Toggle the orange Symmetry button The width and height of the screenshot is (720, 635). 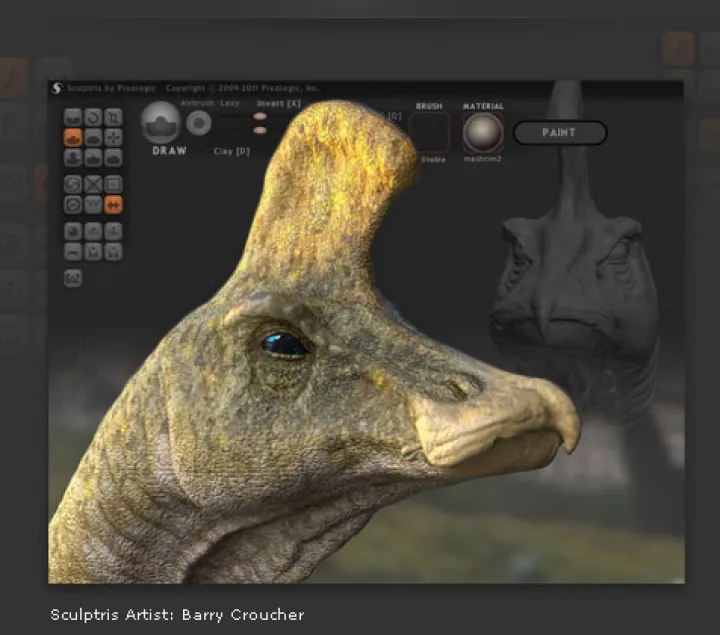pyautogui.click(x=113, y=204)
